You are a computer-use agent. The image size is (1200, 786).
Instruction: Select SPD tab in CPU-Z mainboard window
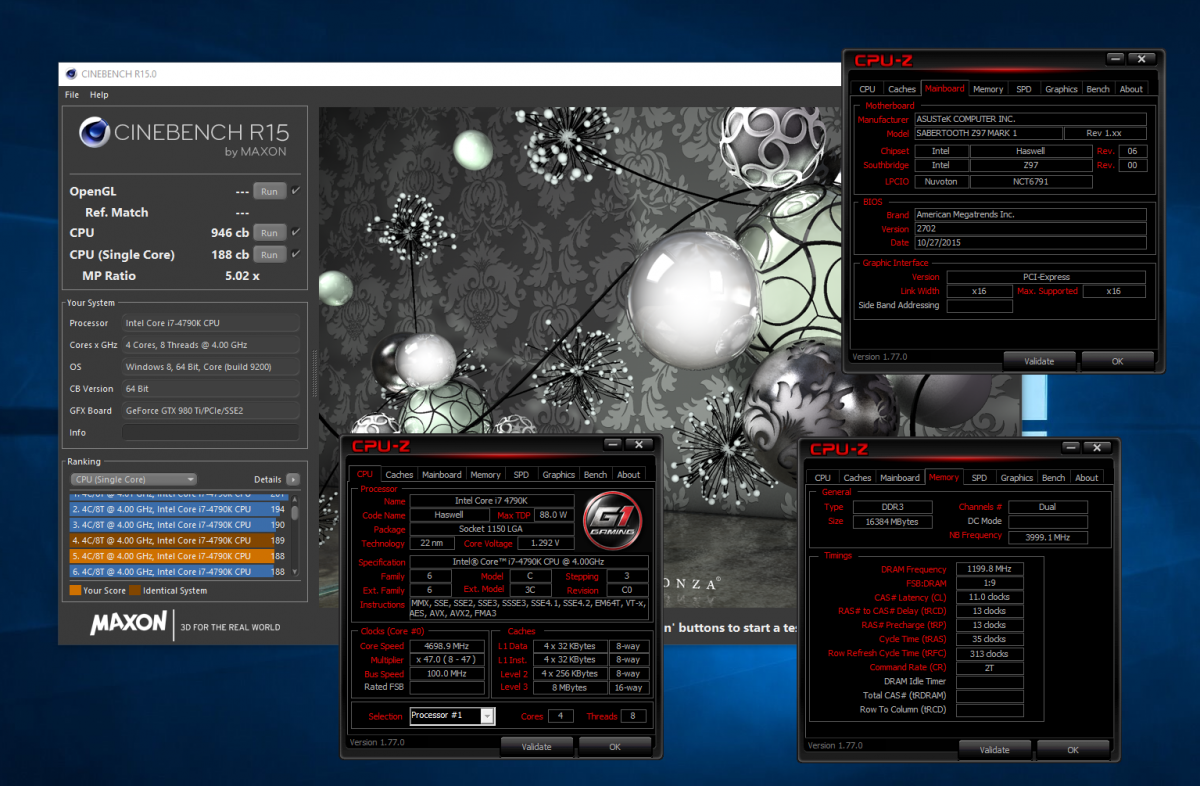[x=1024, y=89]
